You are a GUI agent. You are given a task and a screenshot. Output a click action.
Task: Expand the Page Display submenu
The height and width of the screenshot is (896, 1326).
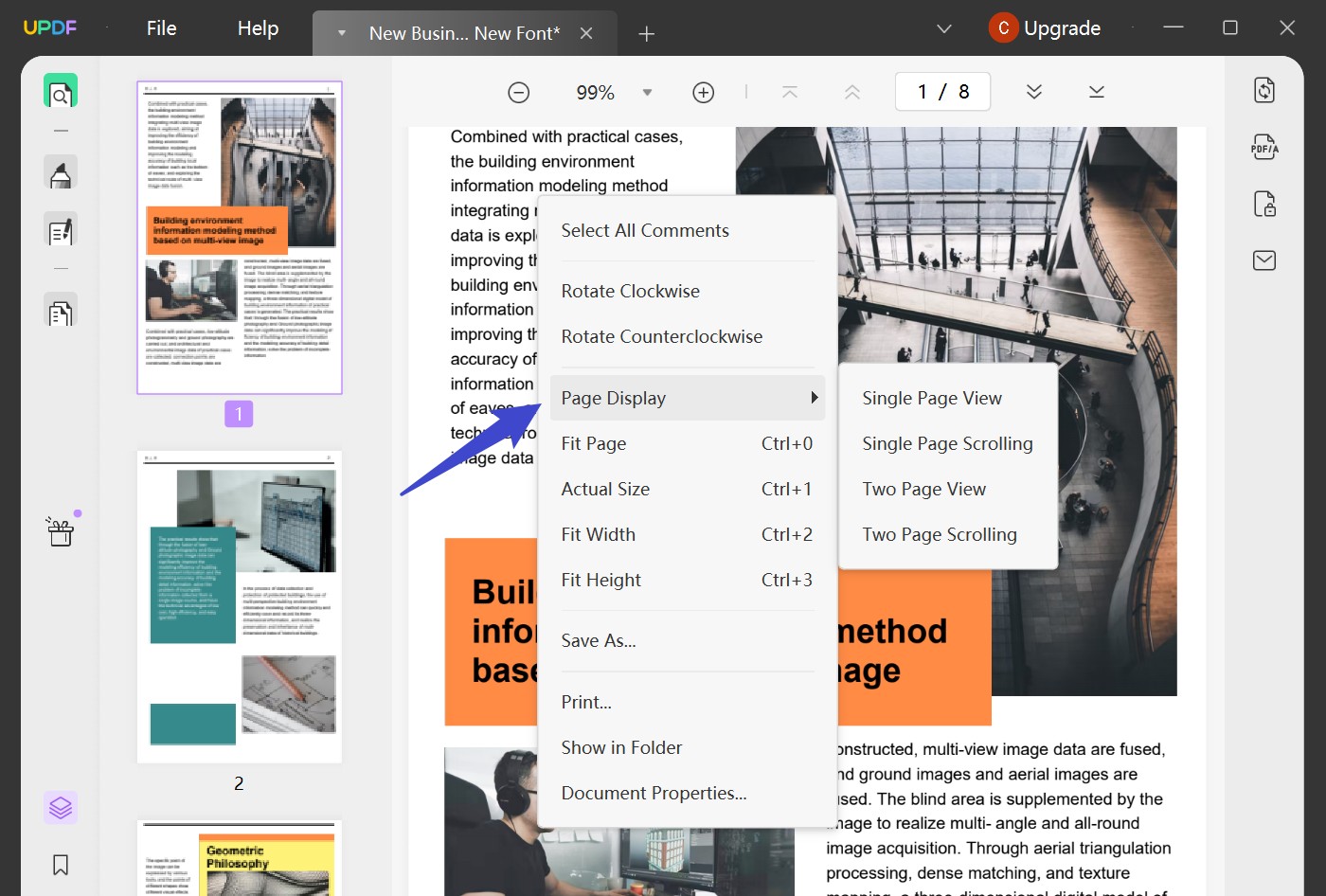pos(688,398)
